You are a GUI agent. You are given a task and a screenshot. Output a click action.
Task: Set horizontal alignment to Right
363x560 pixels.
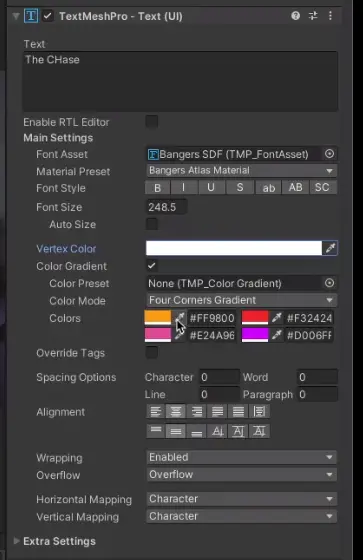[x=197, y=411]
